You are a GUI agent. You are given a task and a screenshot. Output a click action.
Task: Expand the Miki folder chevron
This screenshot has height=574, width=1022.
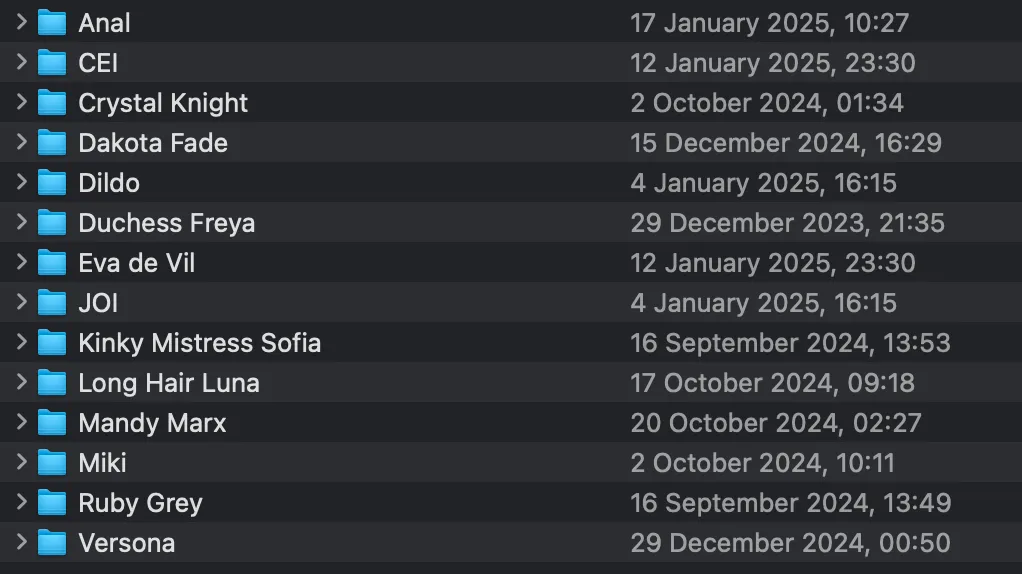pyautogui.click(x=22, y=461)
